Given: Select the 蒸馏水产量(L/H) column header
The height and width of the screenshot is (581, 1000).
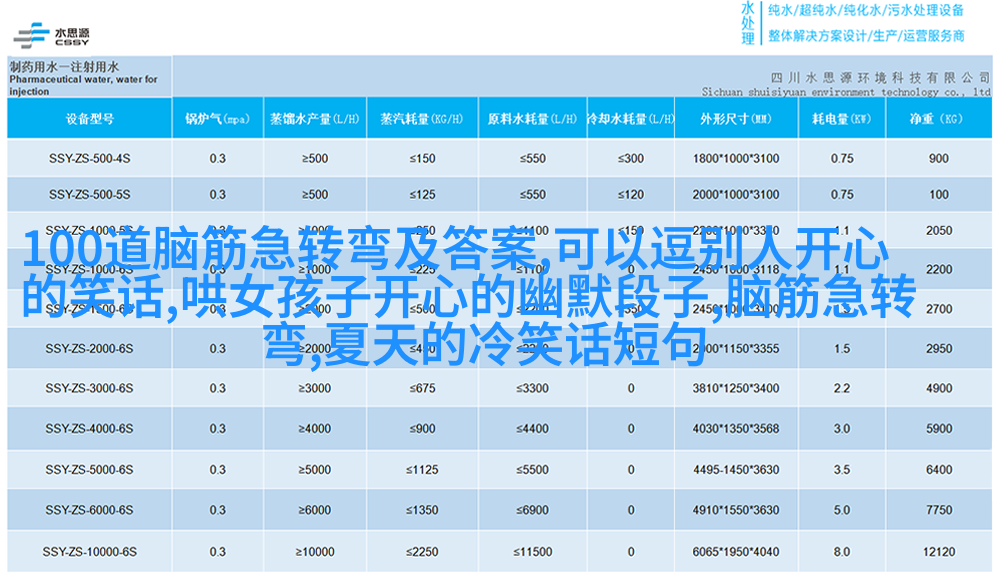Looking at the screenshot, I should [x=314, y=118].
